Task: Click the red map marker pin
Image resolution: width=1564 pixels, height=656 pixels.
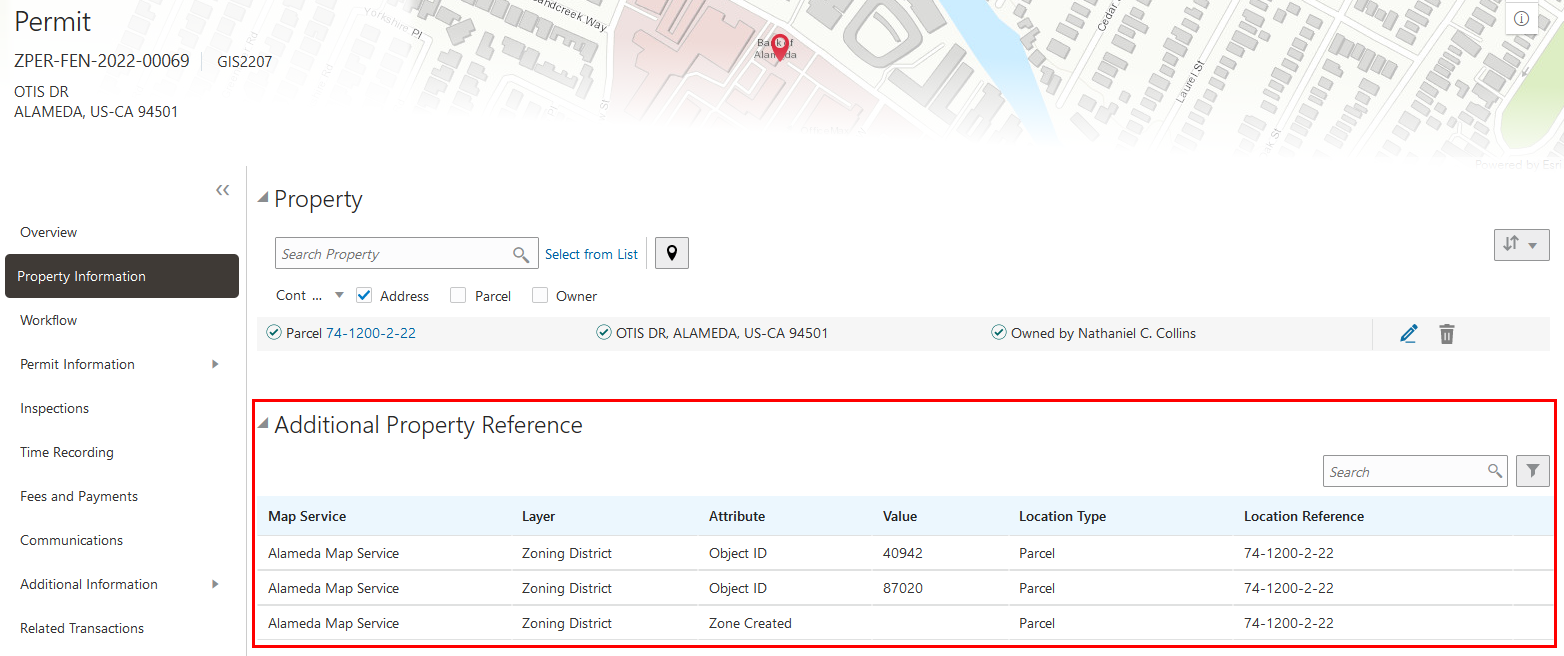Action: [780, 46]
